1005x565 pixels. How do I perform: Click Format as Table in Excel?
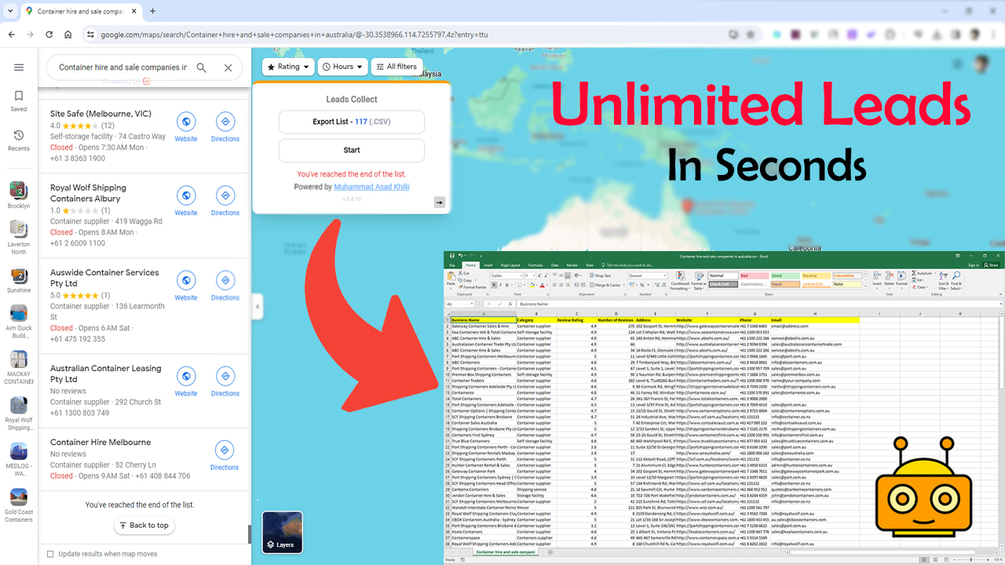[698, 281]
